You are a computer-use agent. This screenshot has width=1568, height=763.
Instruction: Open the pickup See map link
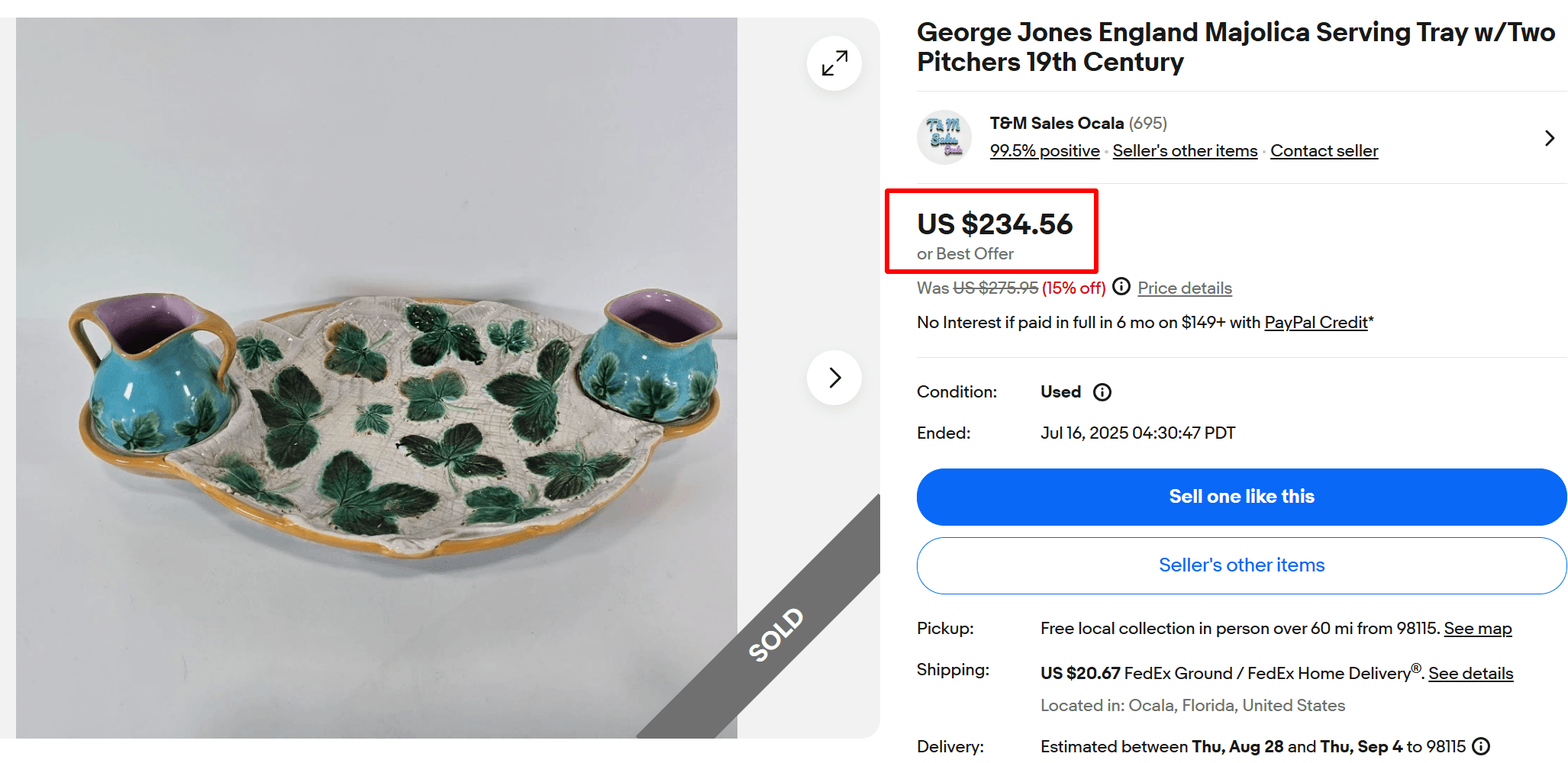click(1478, 628)
